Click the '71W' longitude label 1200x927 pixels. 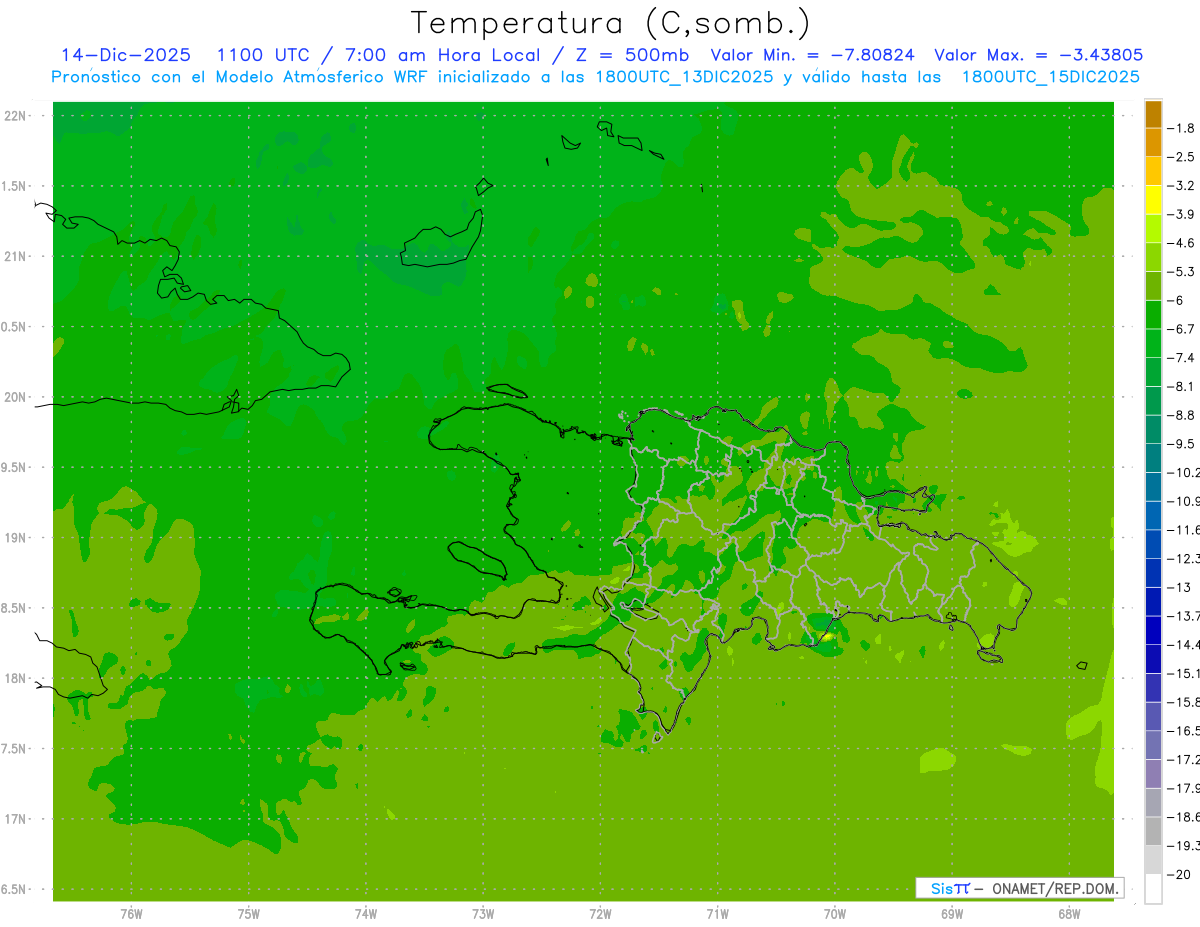point(717,914)
